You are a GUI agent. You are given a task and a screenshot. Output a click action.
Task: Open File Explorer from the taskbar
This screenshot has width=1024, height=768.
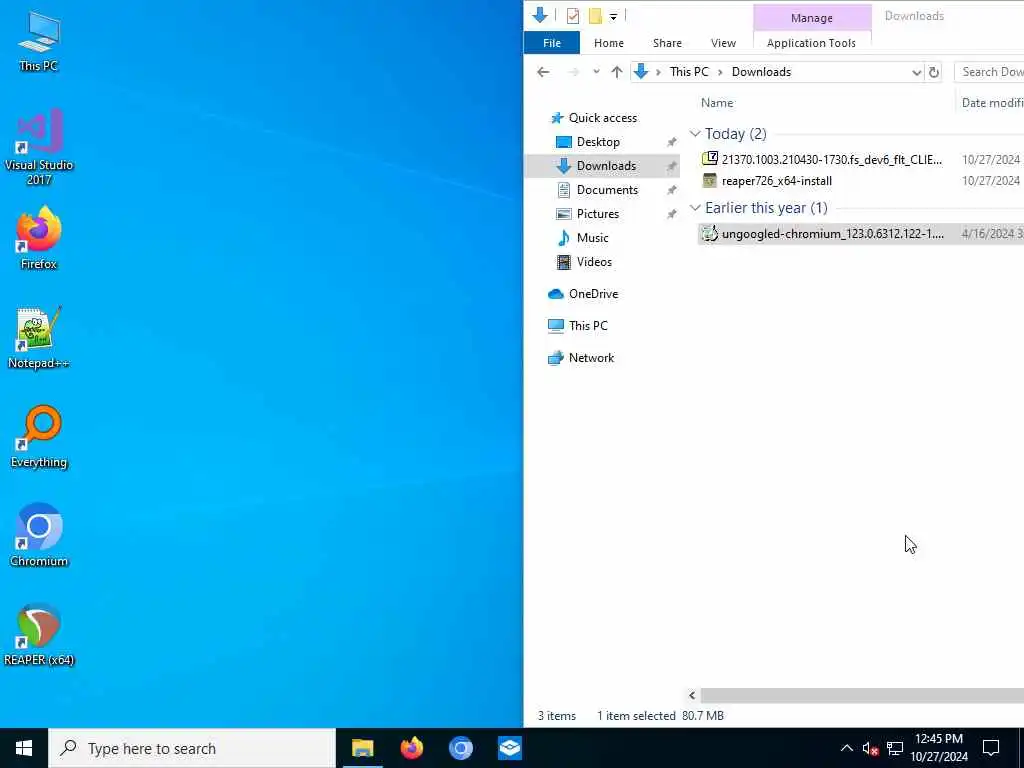pos(362,748)
